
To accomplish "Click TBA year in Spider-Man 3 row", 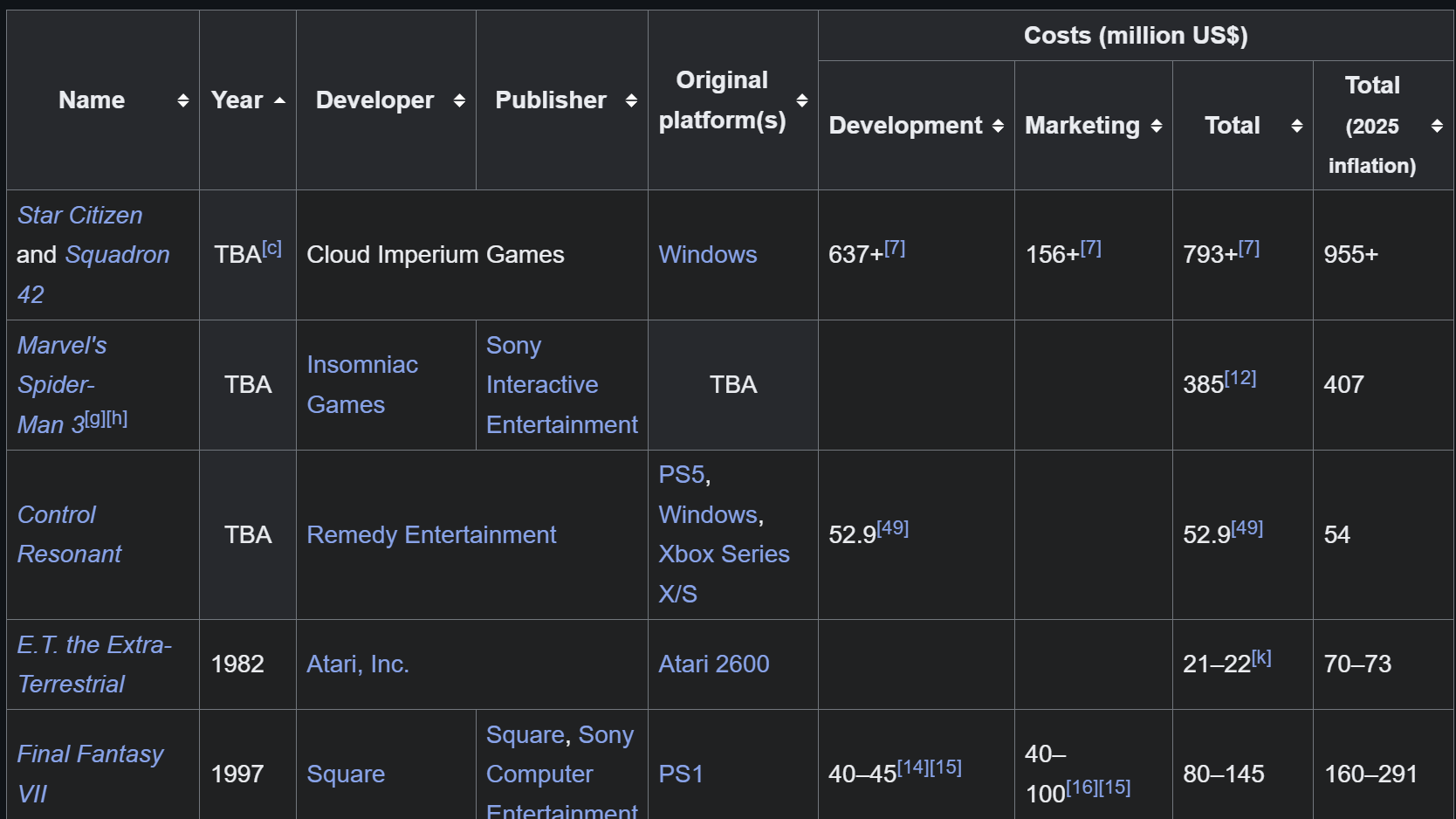I will pyautogui.click(x=248, y=385).
